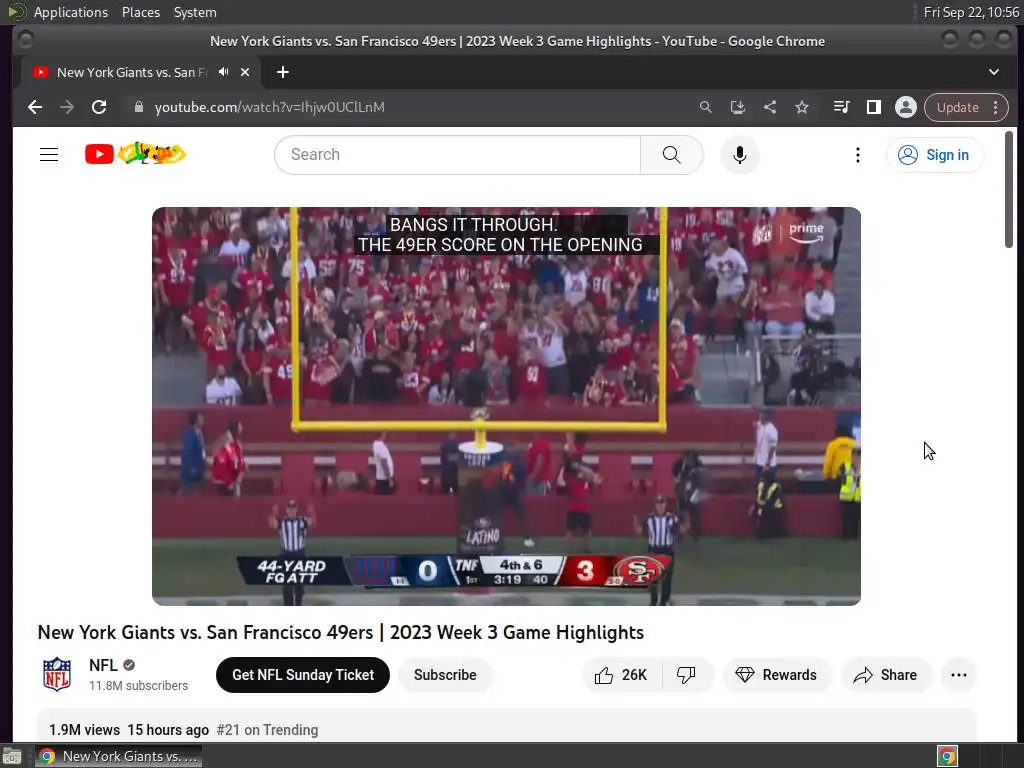Focus the YouTube Search field

tap(457, 155)
